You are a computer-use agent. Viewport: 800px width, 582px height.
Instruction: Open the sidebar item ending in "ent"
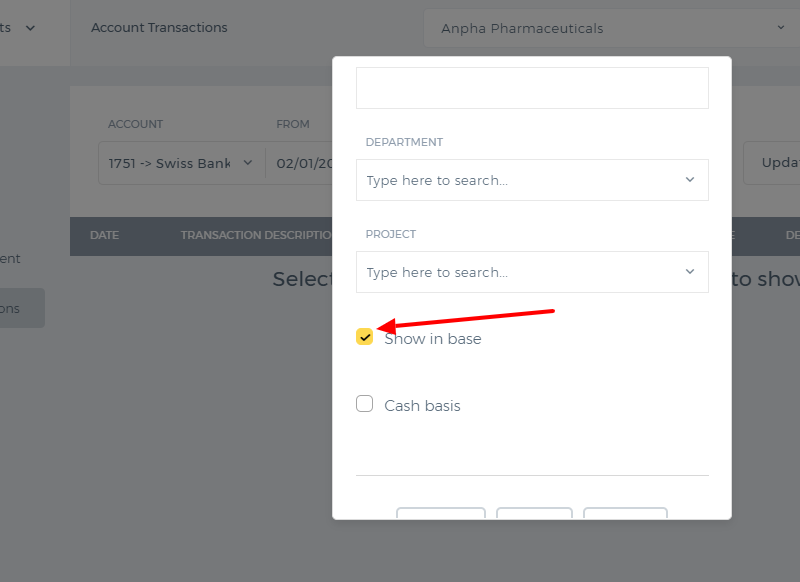click(x=10, y=259)
